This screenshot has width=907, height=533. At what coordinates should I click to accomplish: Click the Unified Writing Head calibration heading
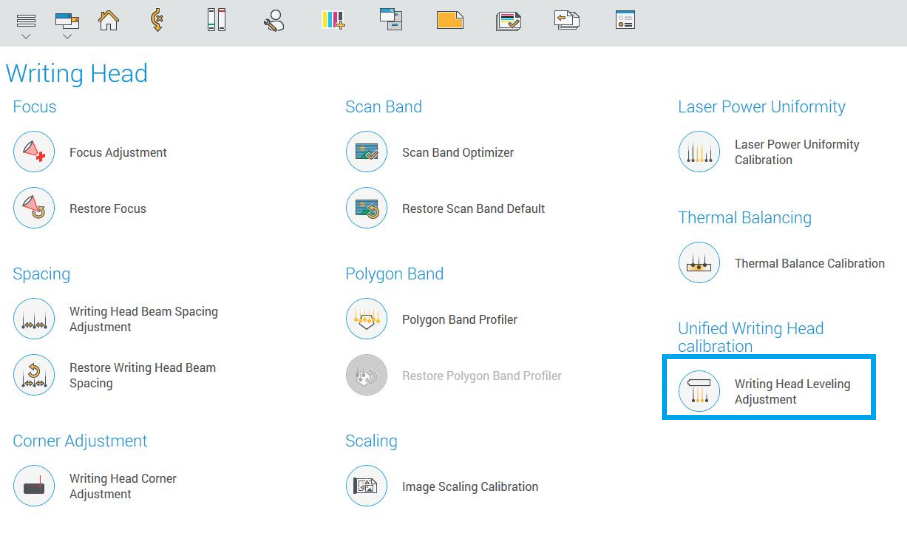tap(751, 337)
